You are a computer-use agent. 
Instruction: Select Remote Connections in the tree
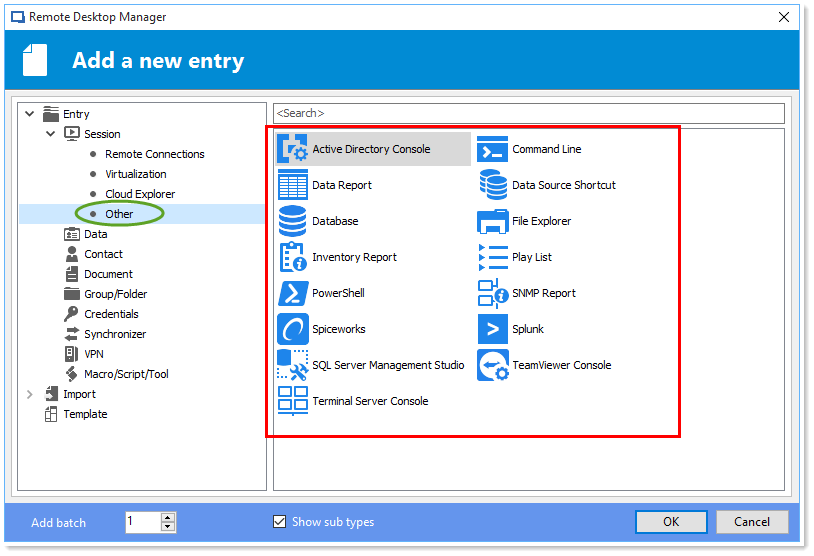[x=154, y=154]
